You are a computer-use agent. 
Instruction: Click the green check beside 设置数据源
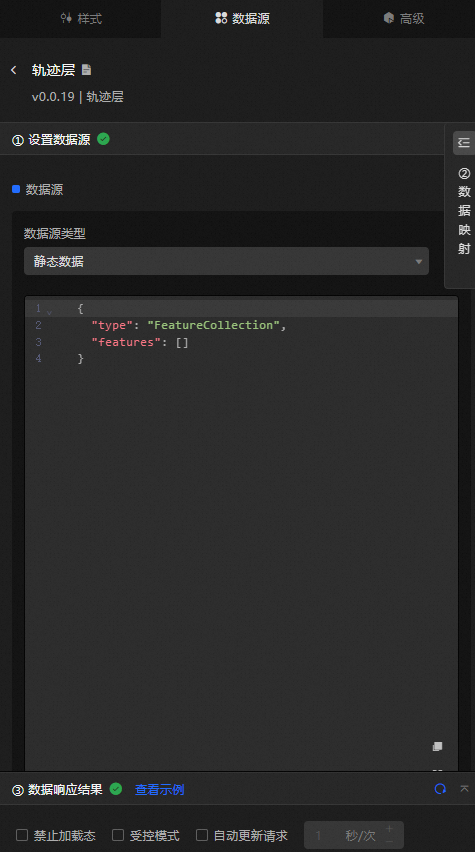click(x=103, y=139)
